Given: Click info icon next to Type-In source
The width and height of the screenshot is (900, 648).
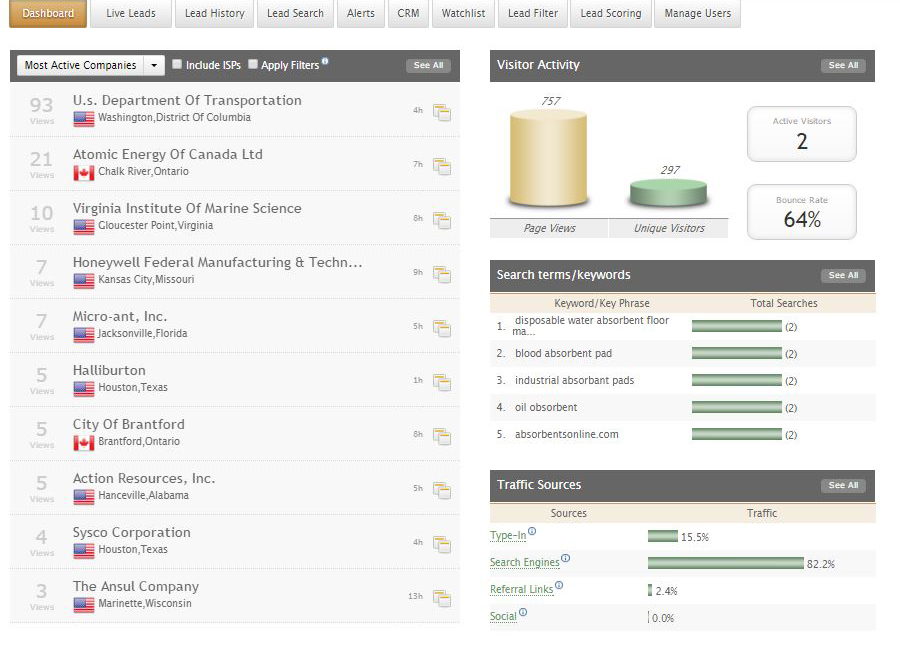Looking at the screenshot, I should click(532, 532).
